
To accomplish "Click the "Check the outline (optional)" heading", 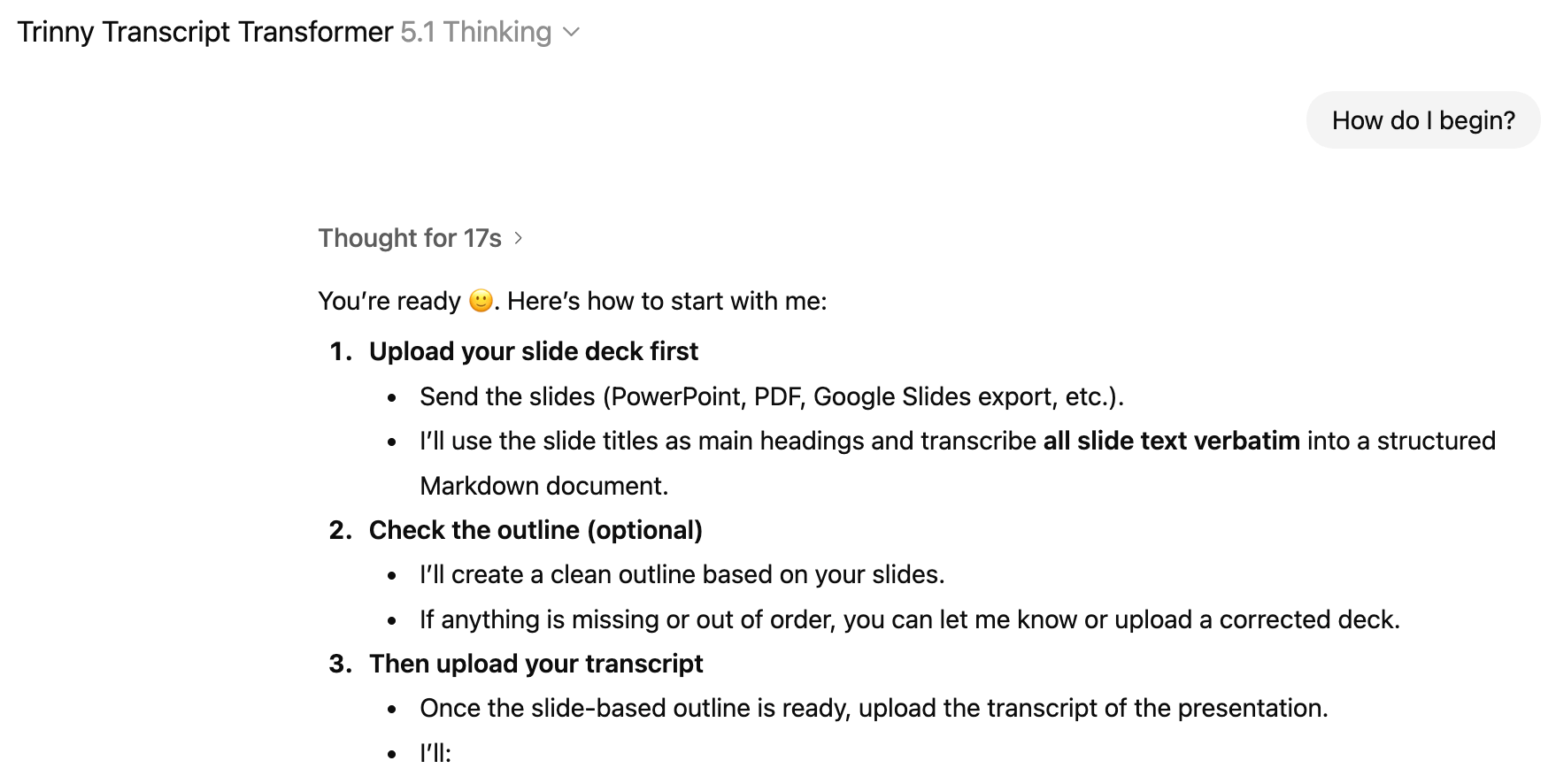I will (535, 530).
